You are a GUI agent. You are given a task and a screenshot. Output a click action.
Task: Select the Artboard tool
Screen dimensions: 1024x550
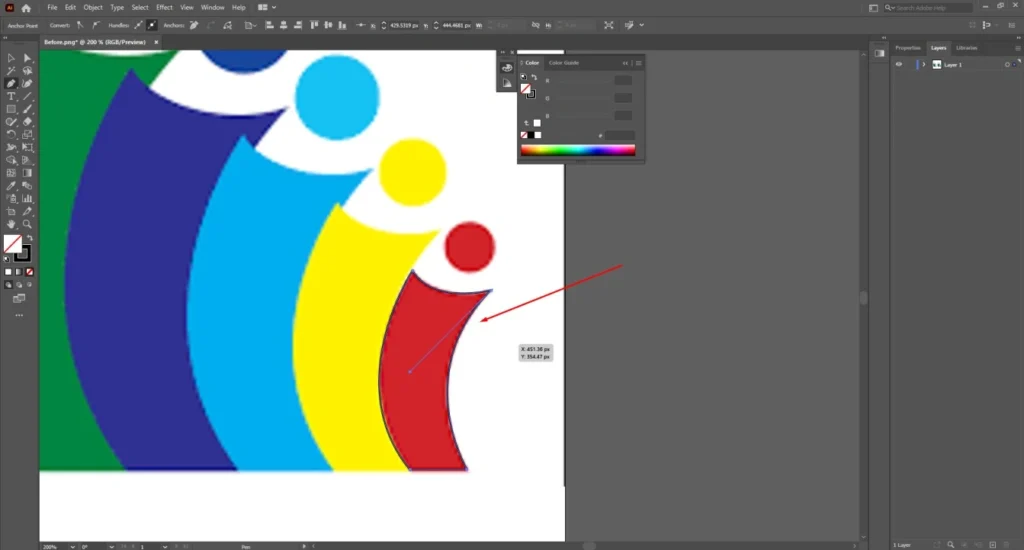click(11, 212)
